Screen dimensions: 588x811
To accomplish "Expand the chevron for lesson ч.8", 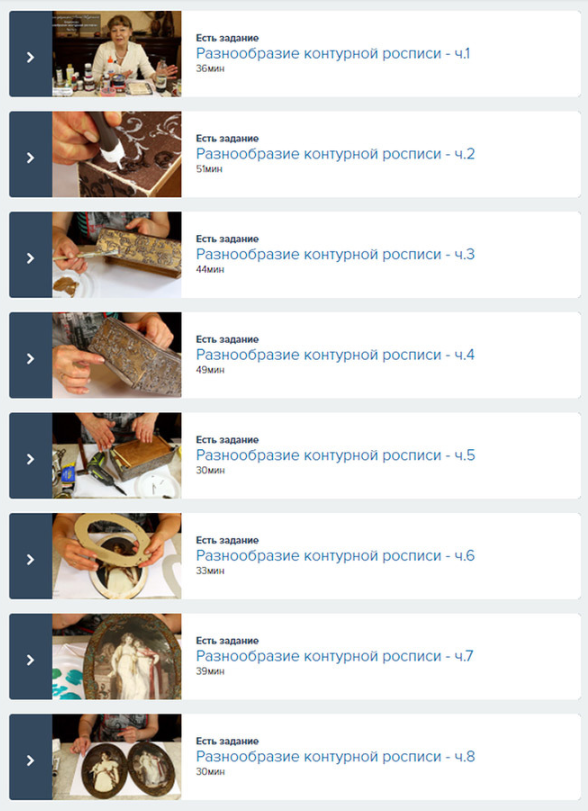I will [x=31, y=760].
